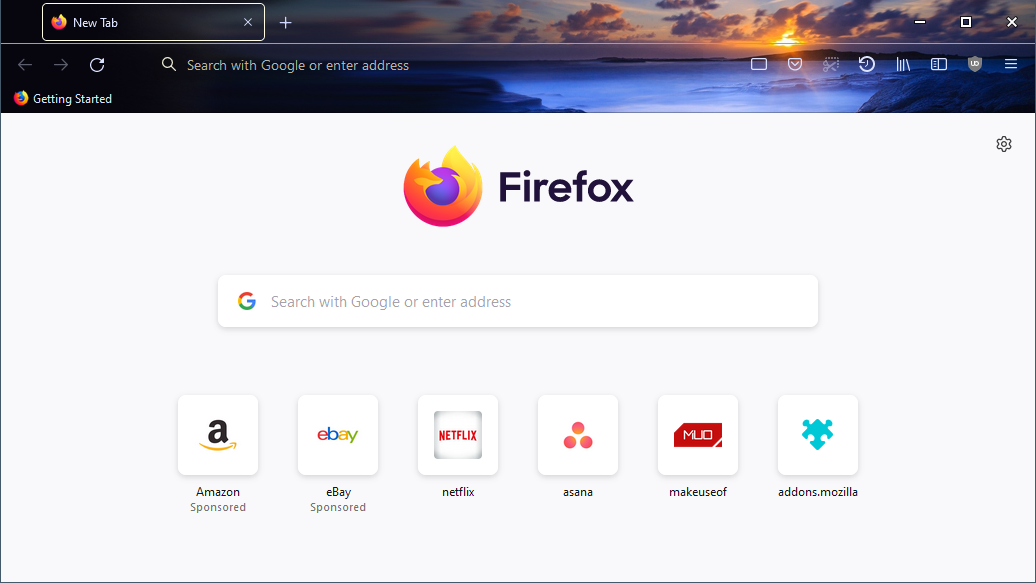Open the Firefox hamburger menu
This screenshot has height=583, width=1036.
pos(1011,65)
